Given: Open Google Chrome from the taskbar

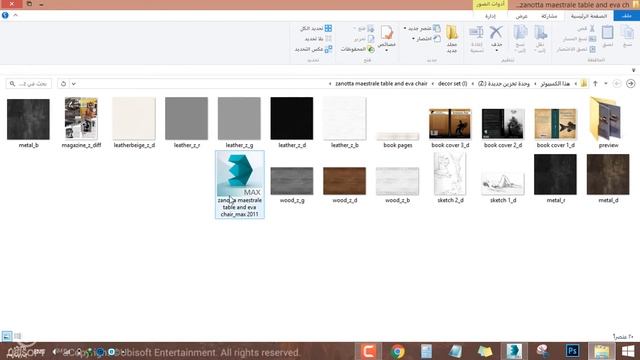Looking at the screenshot, I should (398, 351).
